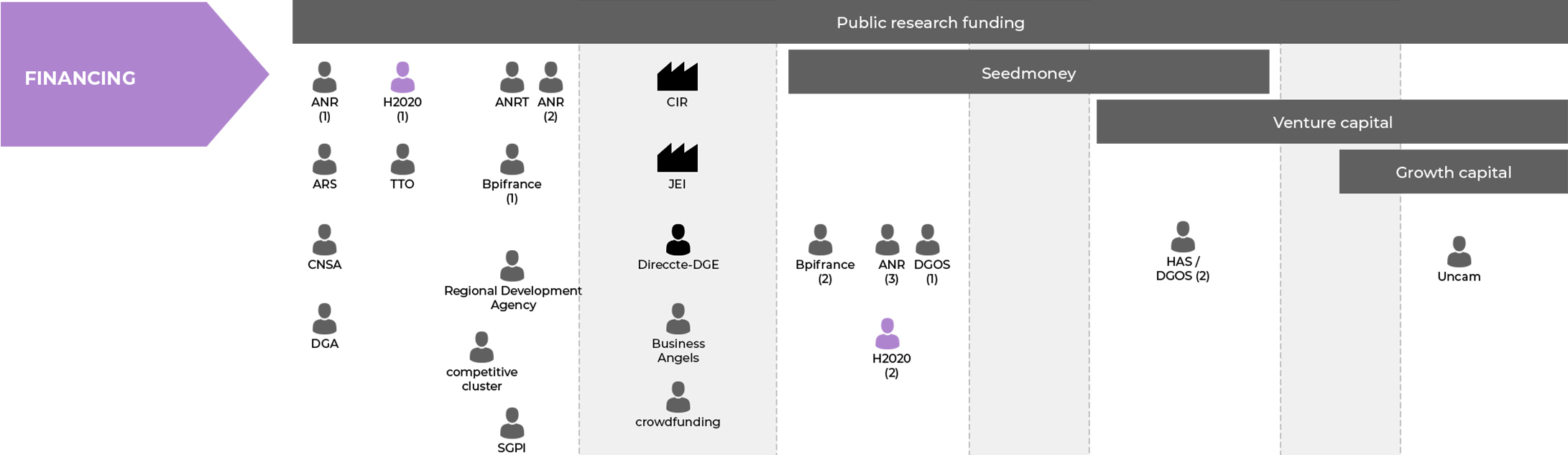Click the Public research funding bar
Screen dimensions: 1568x455
[930, 22]
